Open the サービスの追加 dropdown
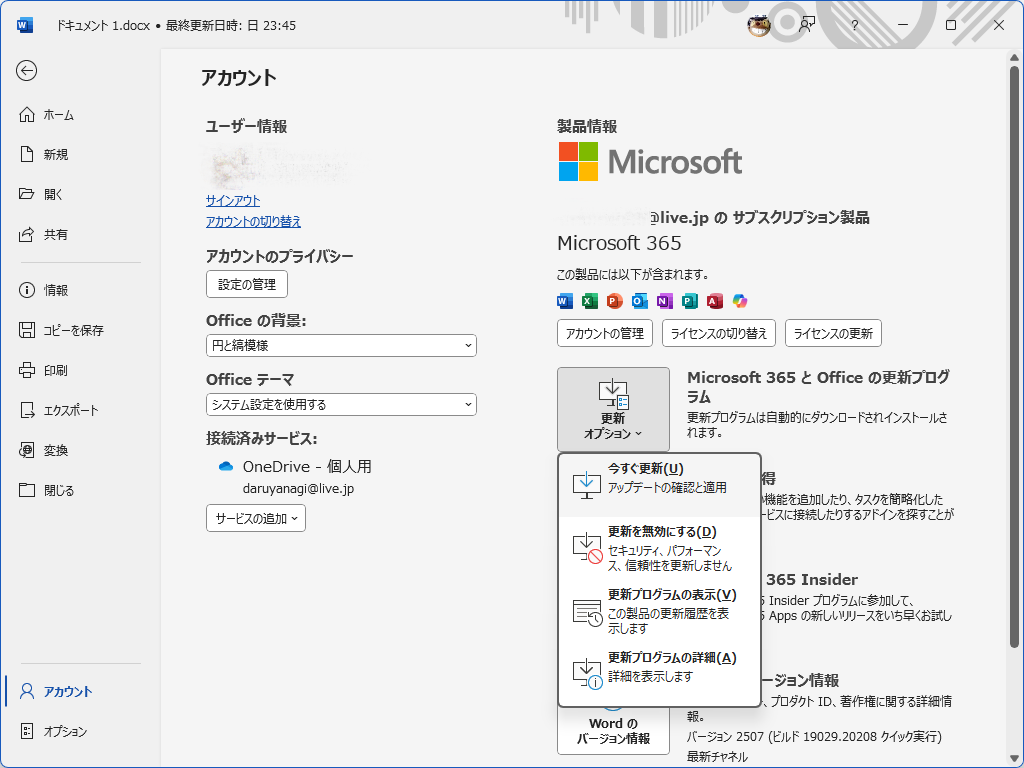1024x768 pixels. (257, 518)
